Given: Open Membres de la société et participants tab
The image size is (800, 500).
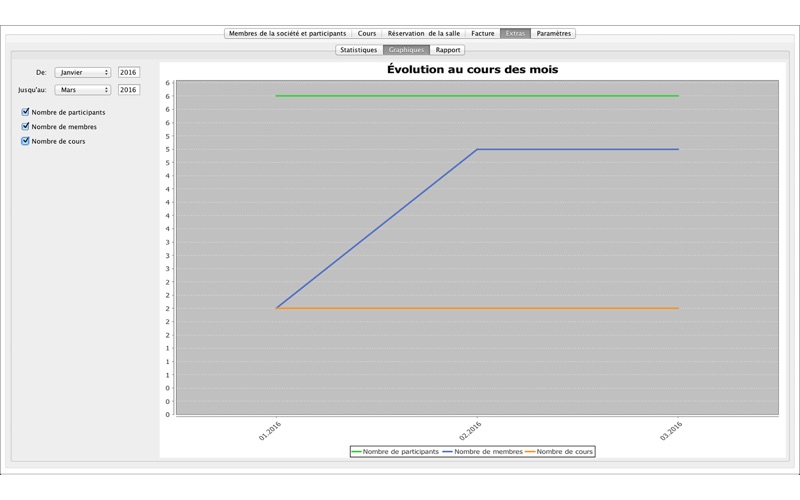Looking at the screenshot, I should click(287, 34).
